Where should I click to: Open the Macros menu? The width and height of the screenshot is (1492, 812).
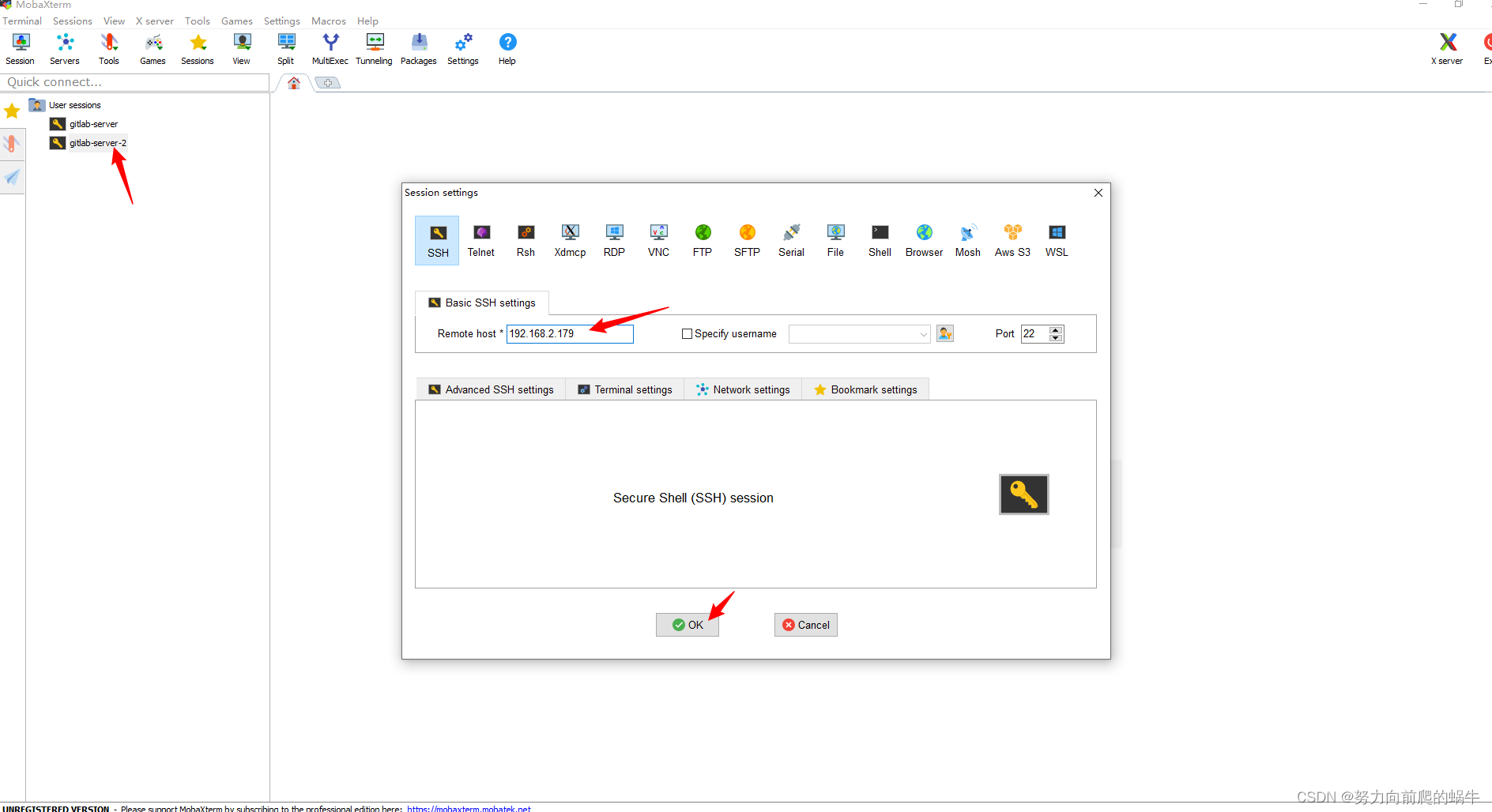tap(329, 21)
